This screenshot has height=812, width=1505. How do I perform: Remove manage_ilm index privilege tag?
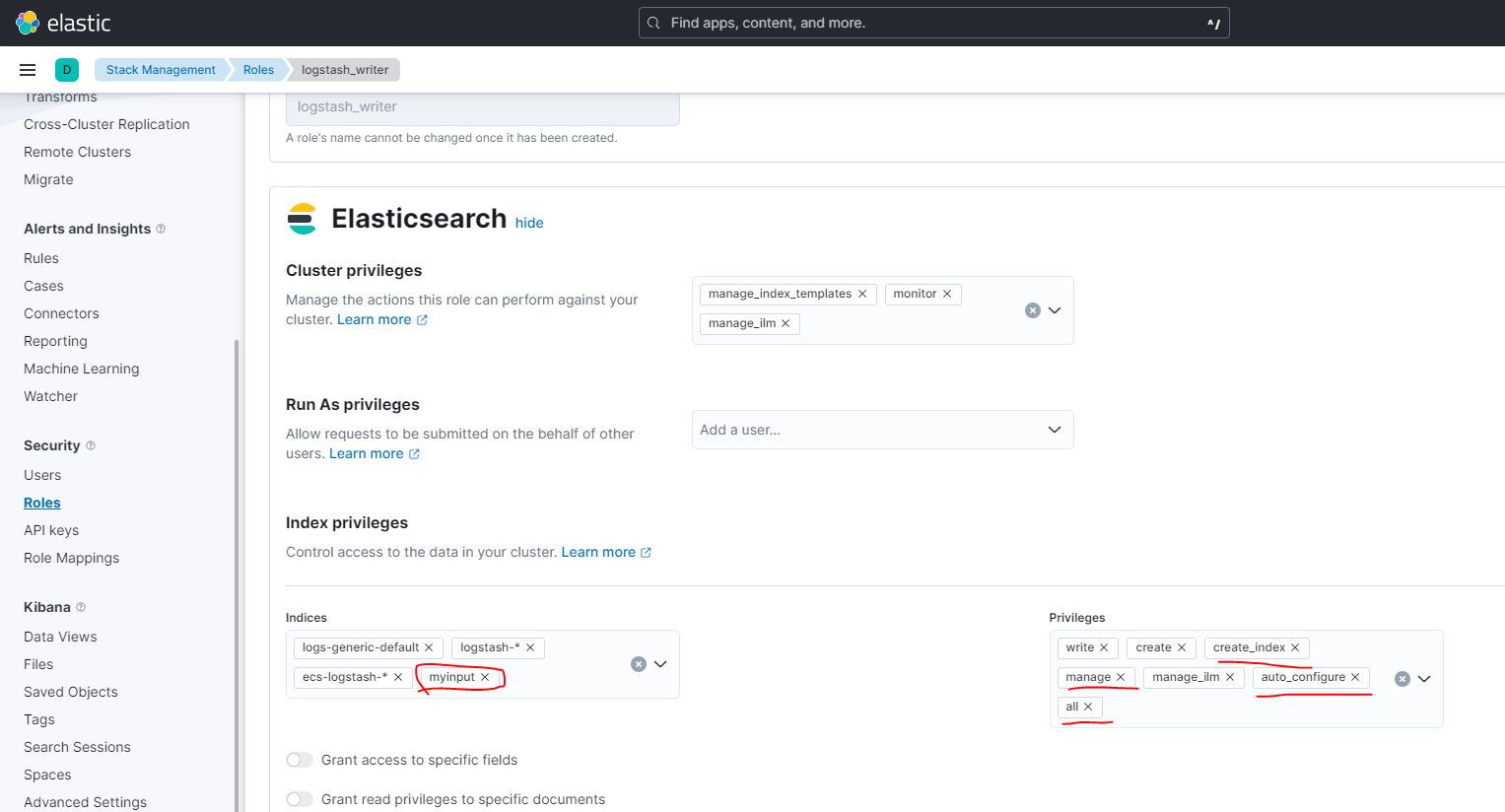[x=1230, y=677]
